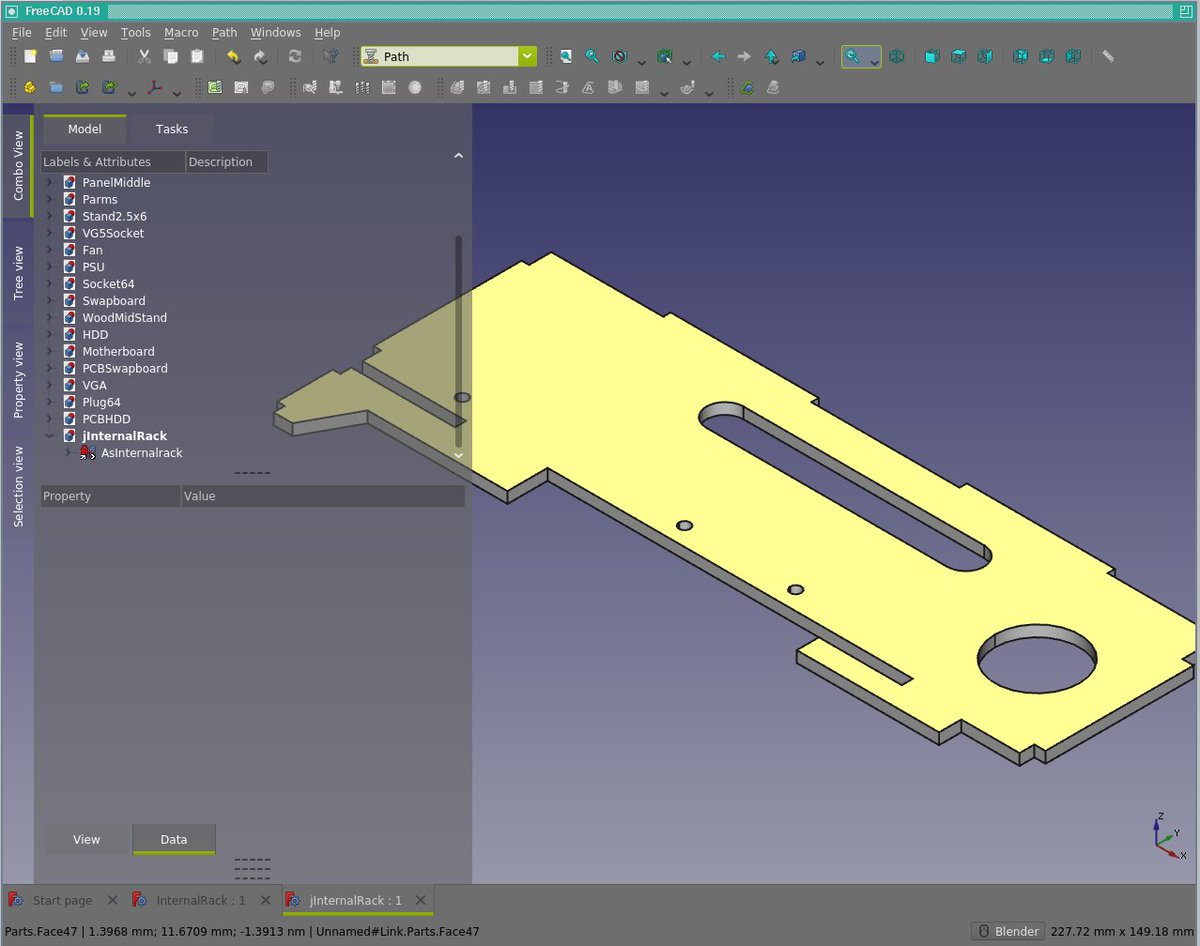
Task: Go back with the left arrow icon
Action: pos(717,57)
